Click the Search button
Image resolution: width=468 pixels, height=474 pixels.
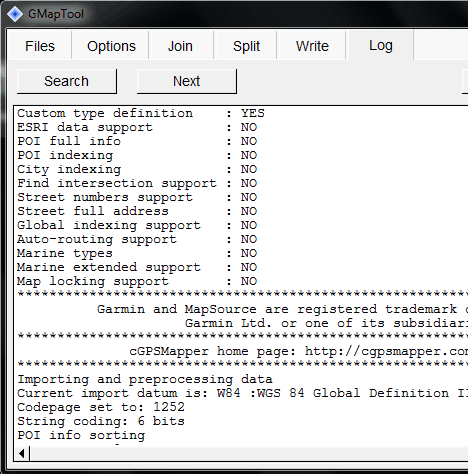67,81
